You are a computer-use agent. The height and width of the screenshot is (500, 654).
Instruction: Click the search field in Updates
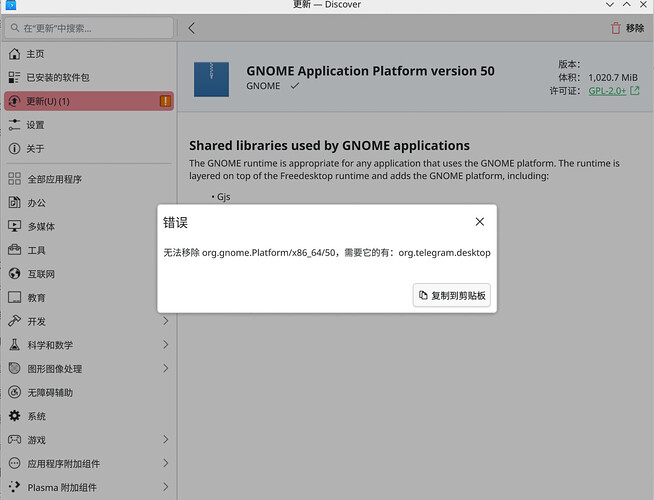click(x=89, y=28)
